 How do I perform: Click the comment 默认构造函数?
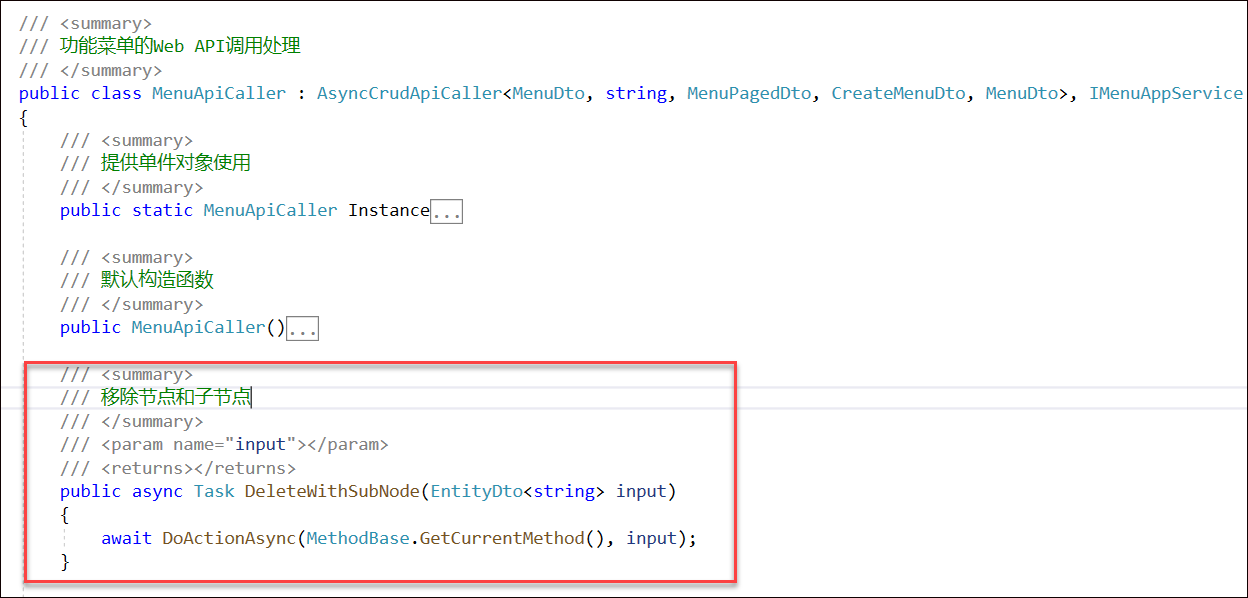pyautogui.click(x=157, y=280)
